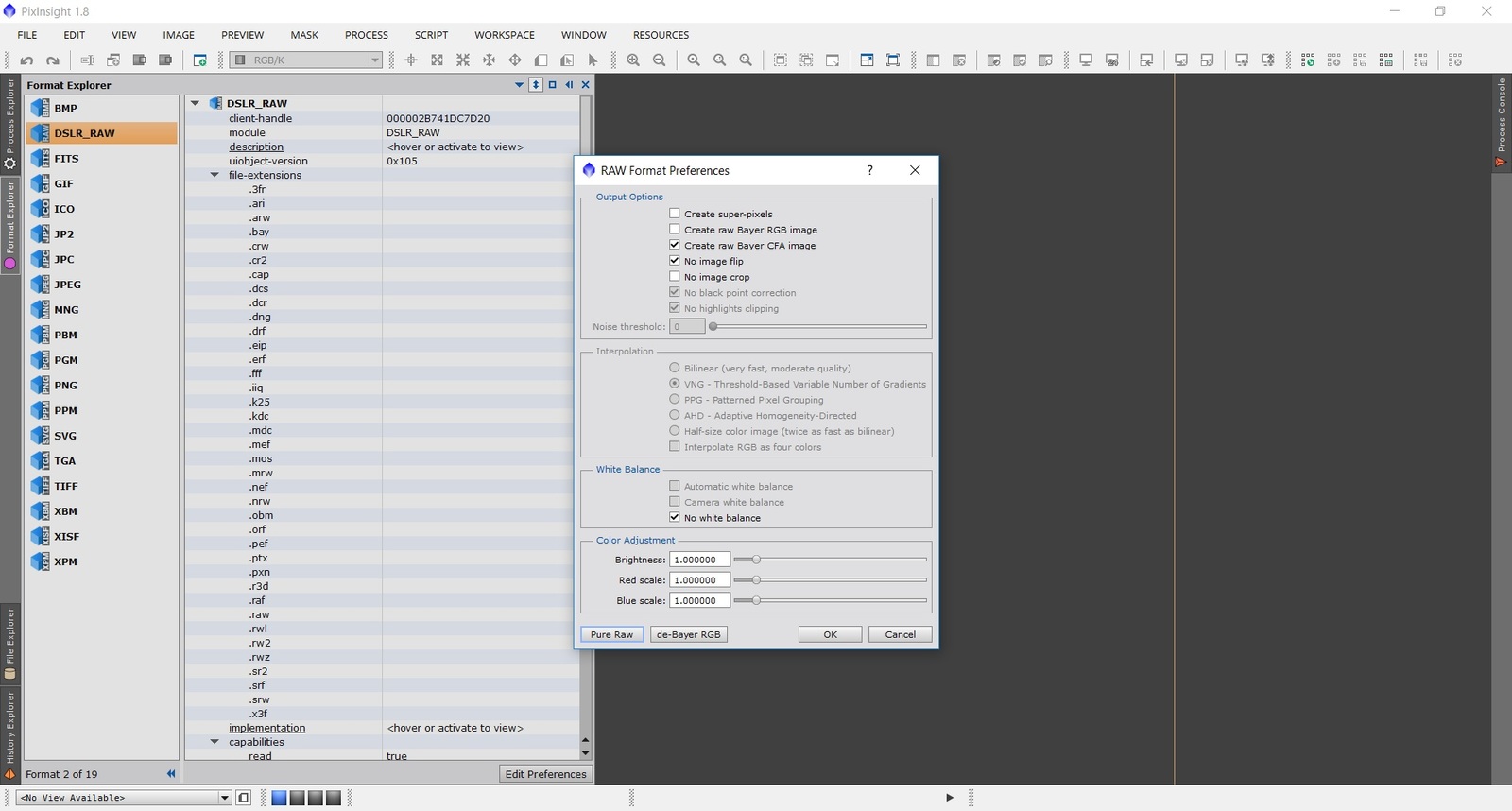Select the arrow pointer tool icon
This screenshot has height=811, width=1512.
tap(593, 60)
